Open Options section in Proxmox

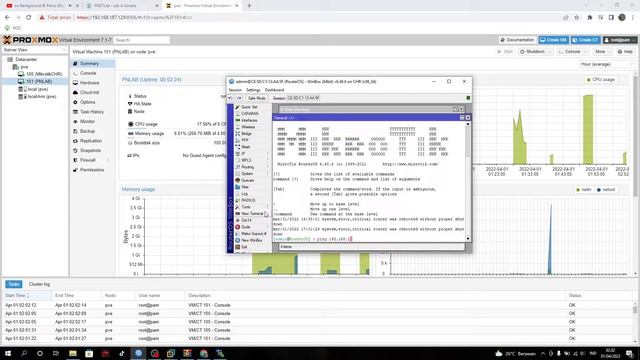coord(93,102)
